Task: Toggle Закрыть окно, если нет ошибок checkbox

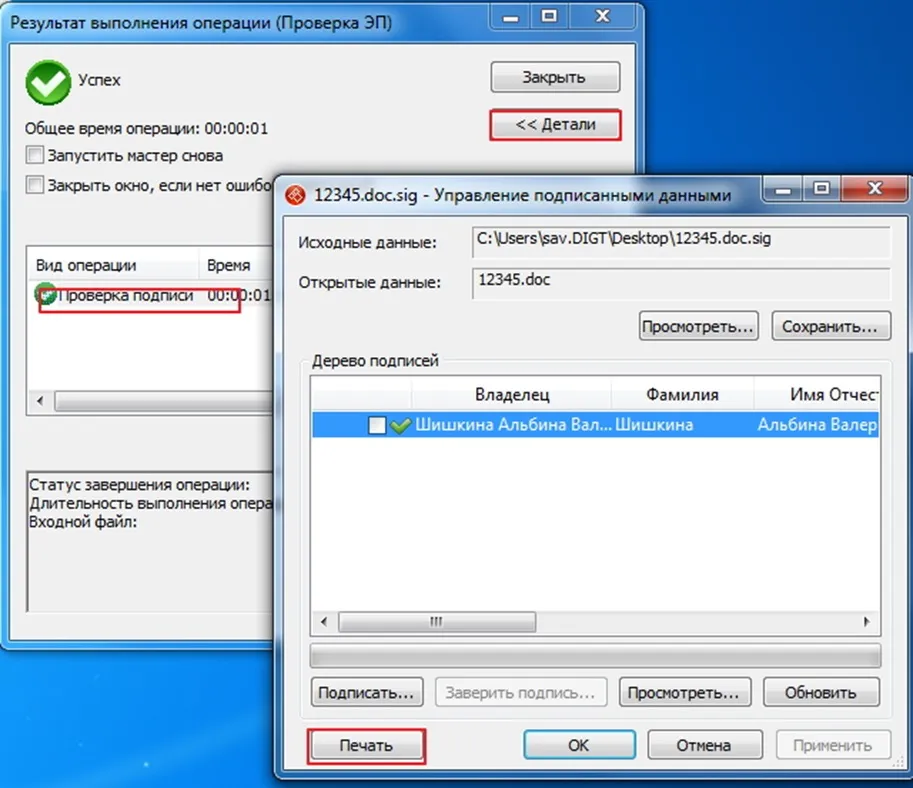Action: coord(36,185)
